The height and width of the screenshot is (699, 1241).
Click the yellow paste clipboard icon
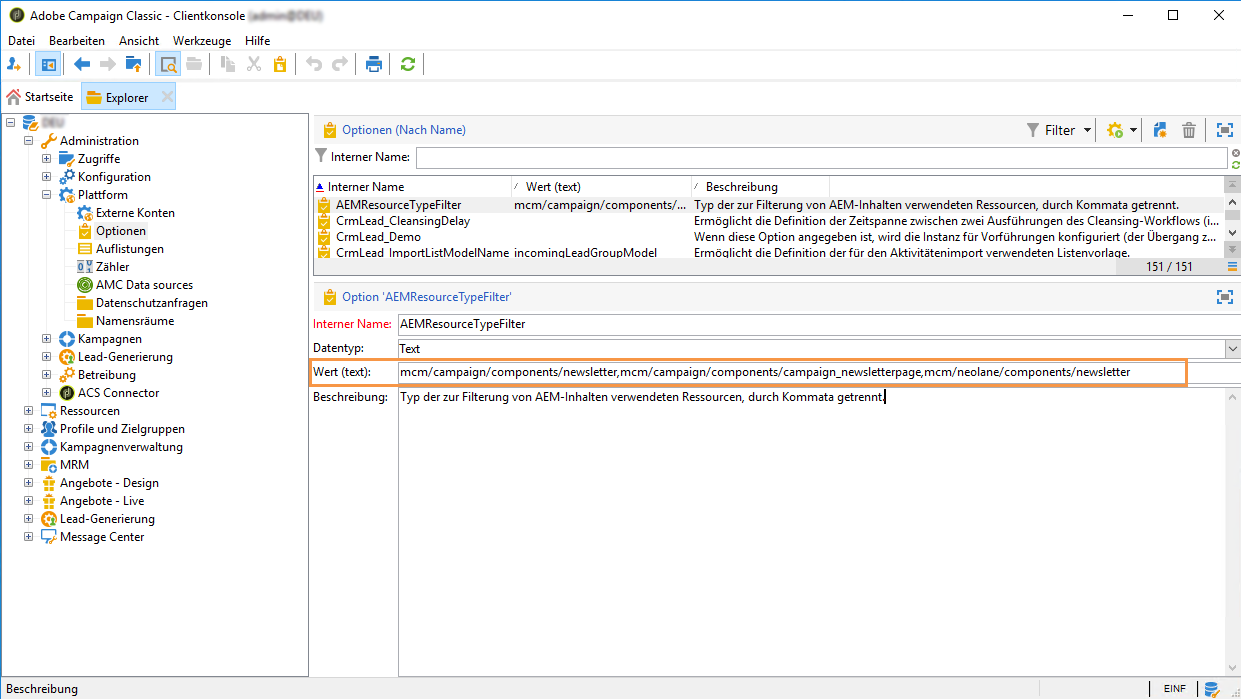point(280,64)
